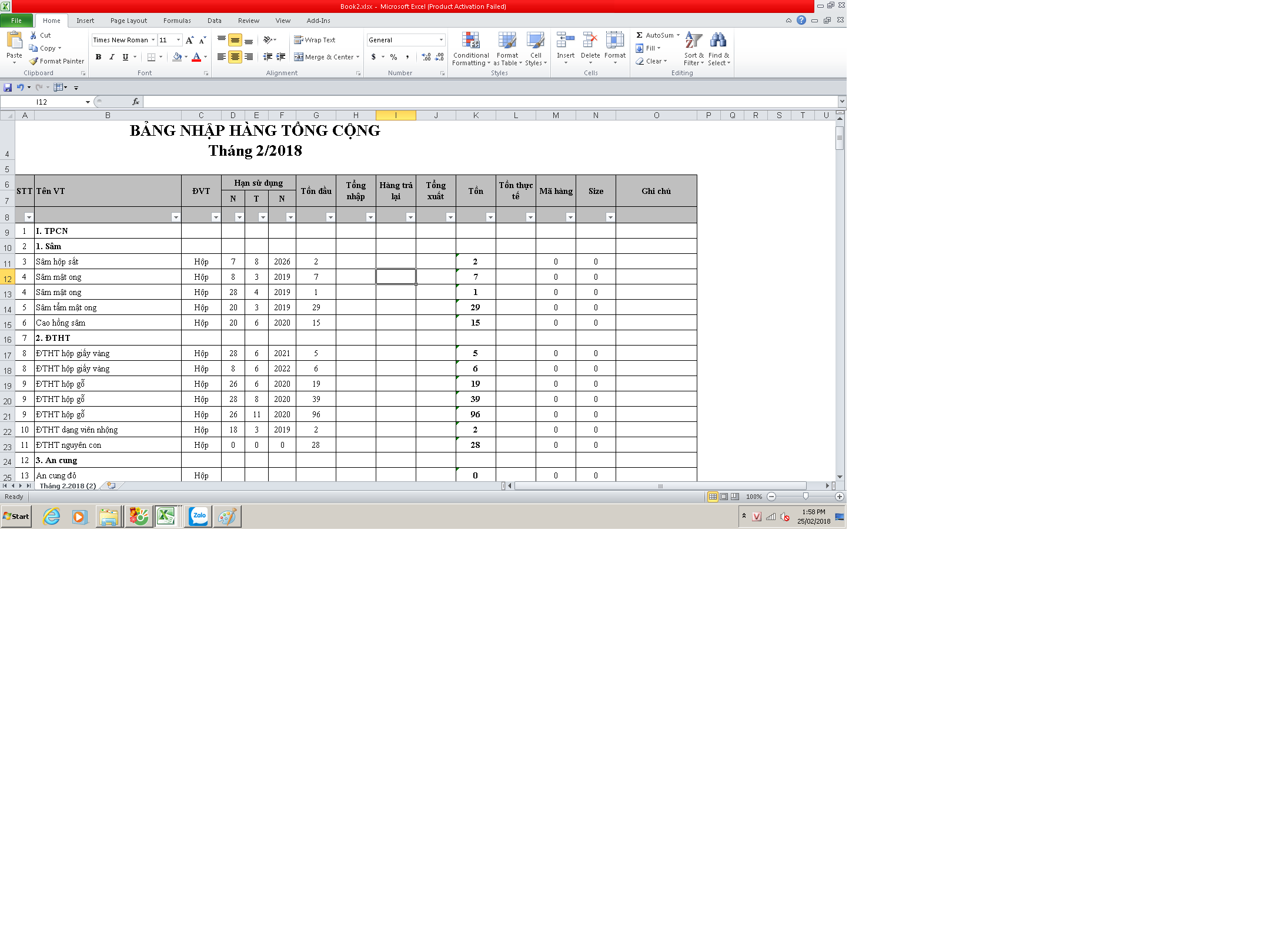Toggle Wrap Text option
This screenshot has height=952, width=1270.
[315, 40]
